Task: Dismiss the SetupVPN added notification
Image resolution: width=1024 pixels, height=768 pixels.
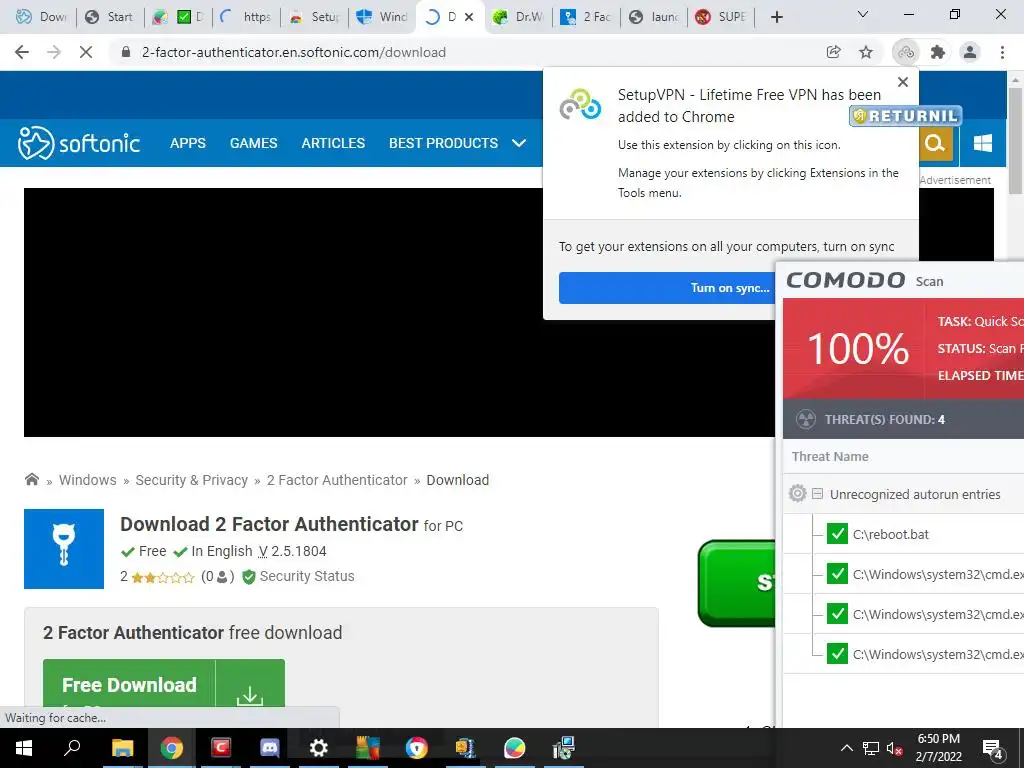Action: tap(903, 82)
